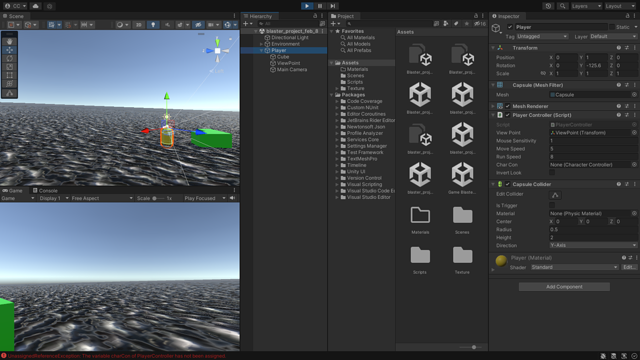Select Directional Light in Hierarchy
640x360 pixels.
point(290,38)
